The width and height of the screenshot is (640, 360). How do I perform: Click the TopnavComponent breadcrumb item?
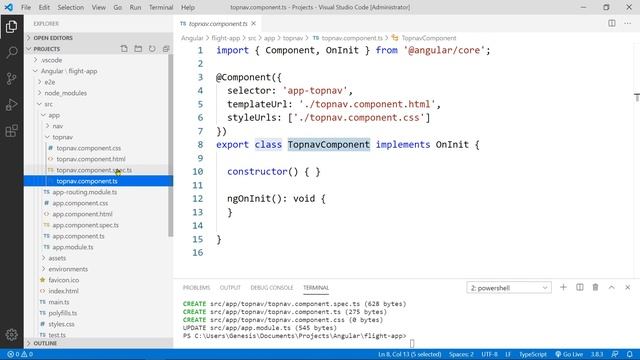click(429, 38)
